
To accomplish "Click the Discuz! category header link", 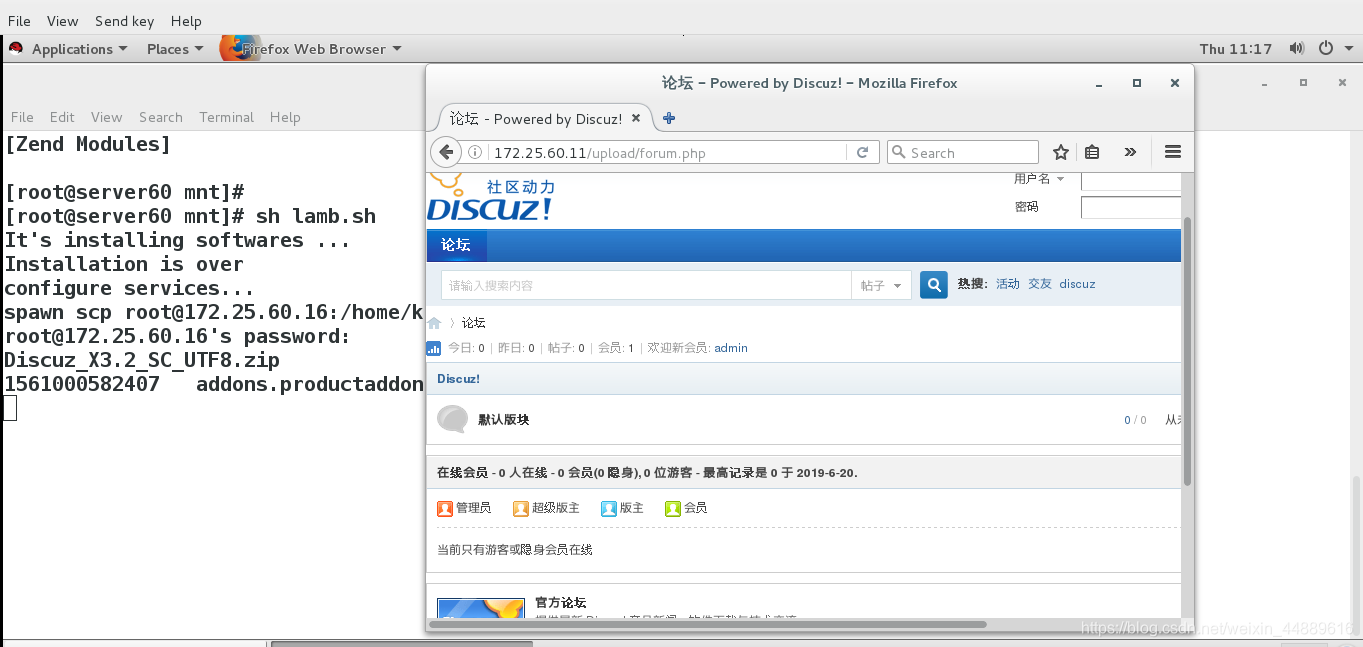I will tap(459, 379).
